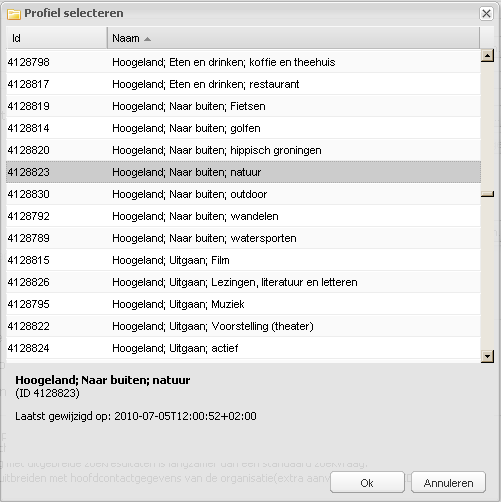Image resolution: width=501 pixels, height=502 pixels.
Task: Confirm selection with the Ok button
Action: [x=367, y=482]
